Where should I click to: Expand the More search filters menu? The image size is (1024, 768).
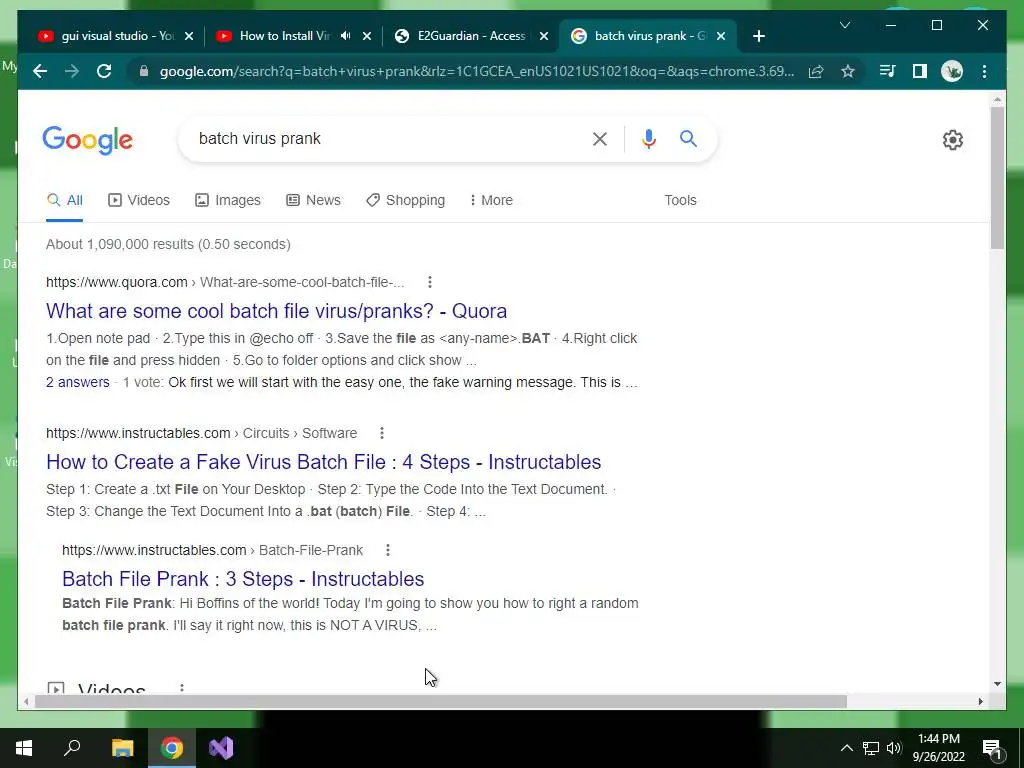pyautogui.click(x=491, y=200)
